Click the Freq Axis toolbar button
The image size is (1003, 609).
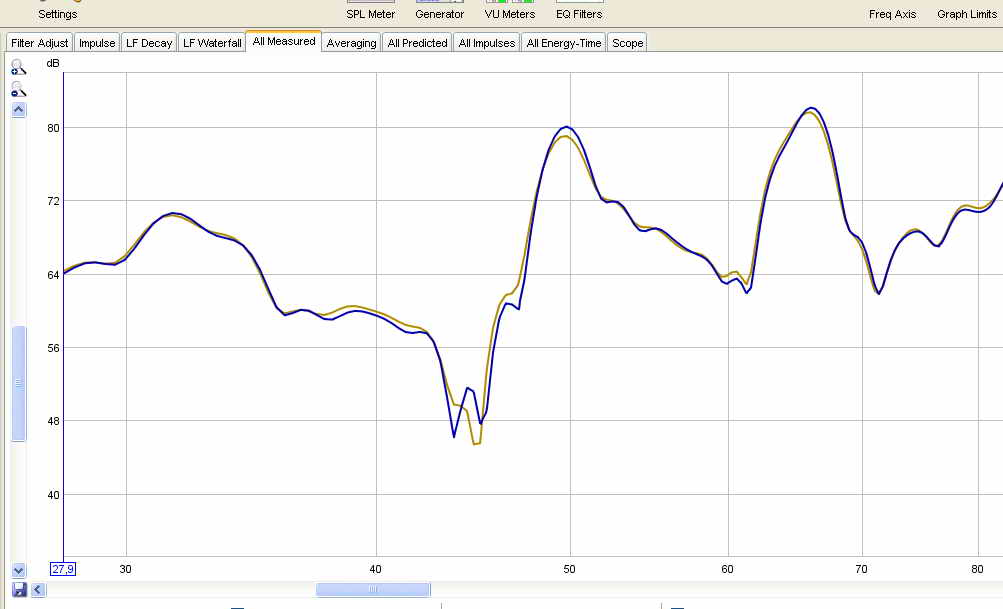point(892,13)
